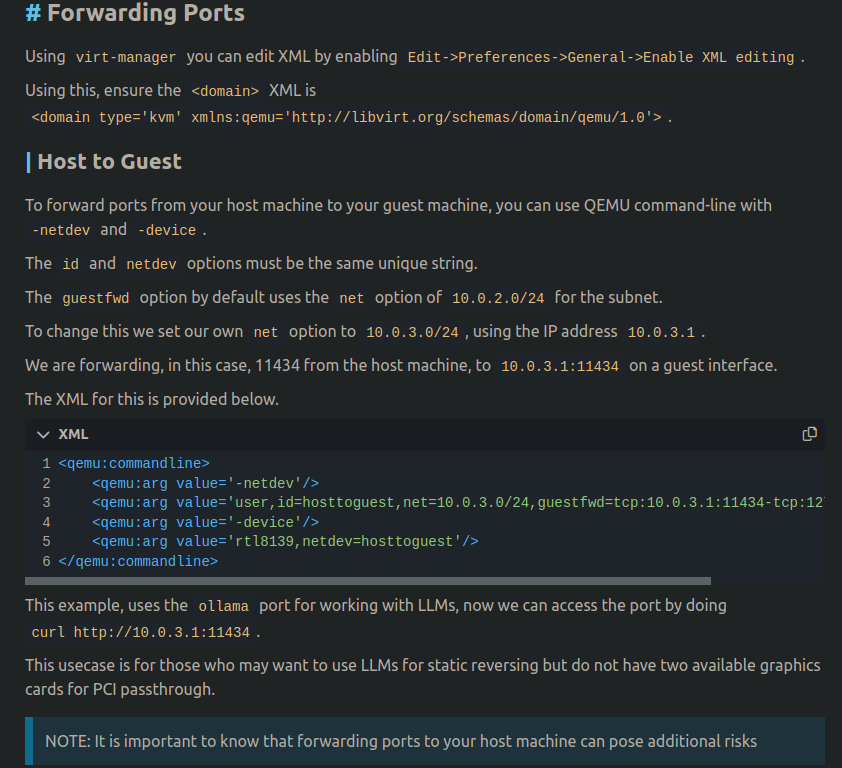
Task: Click code line 3 with id=hosttoguest
Action: click(x=458, y=503)
